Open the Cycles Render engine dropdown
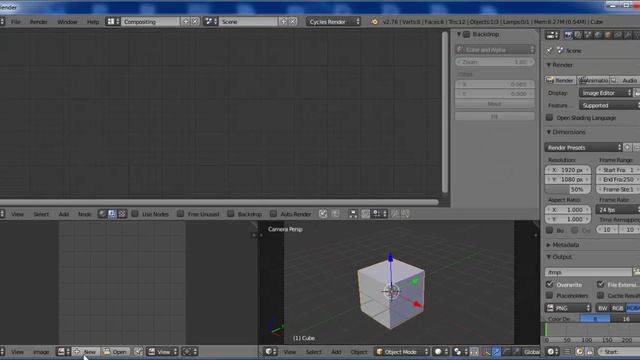The image size is (640, 360). pyautogui.click(x=334, y=22)
